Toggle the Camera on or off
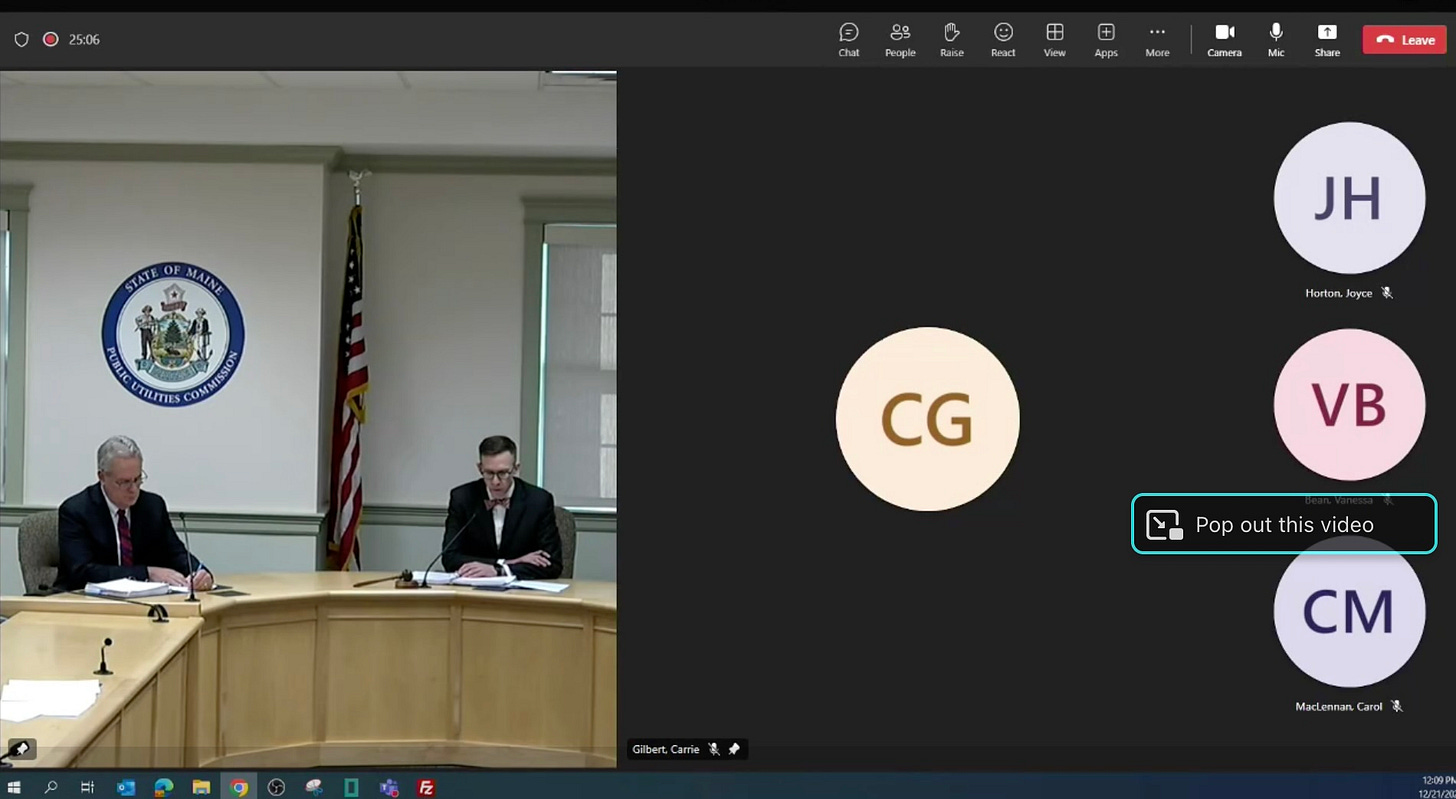 click(1224, 40)
